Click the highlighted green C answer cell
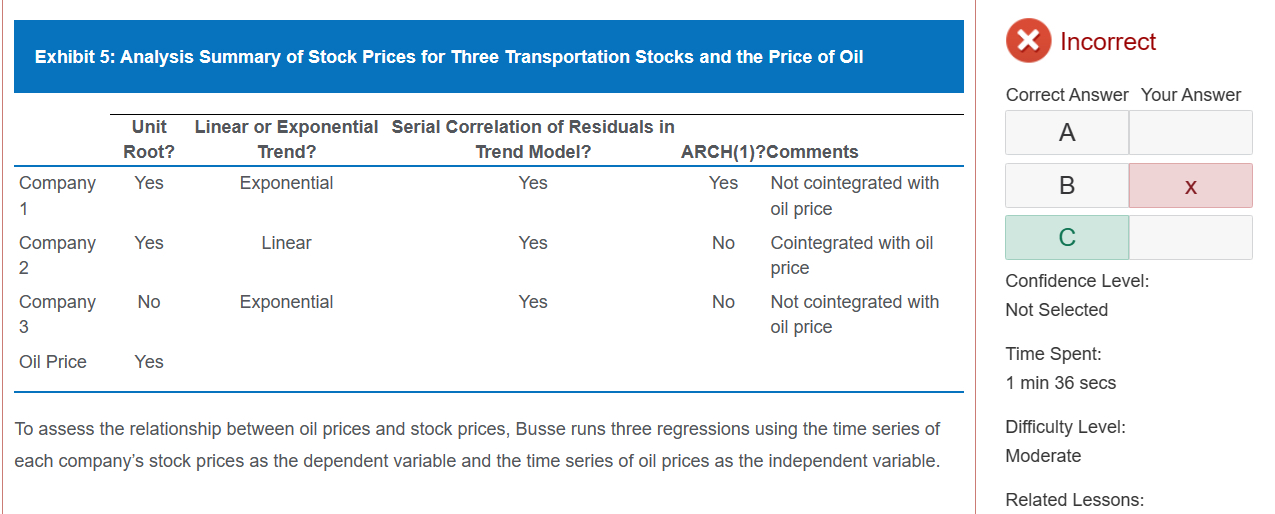The image size is (1275, 514). click(1067, 237)
